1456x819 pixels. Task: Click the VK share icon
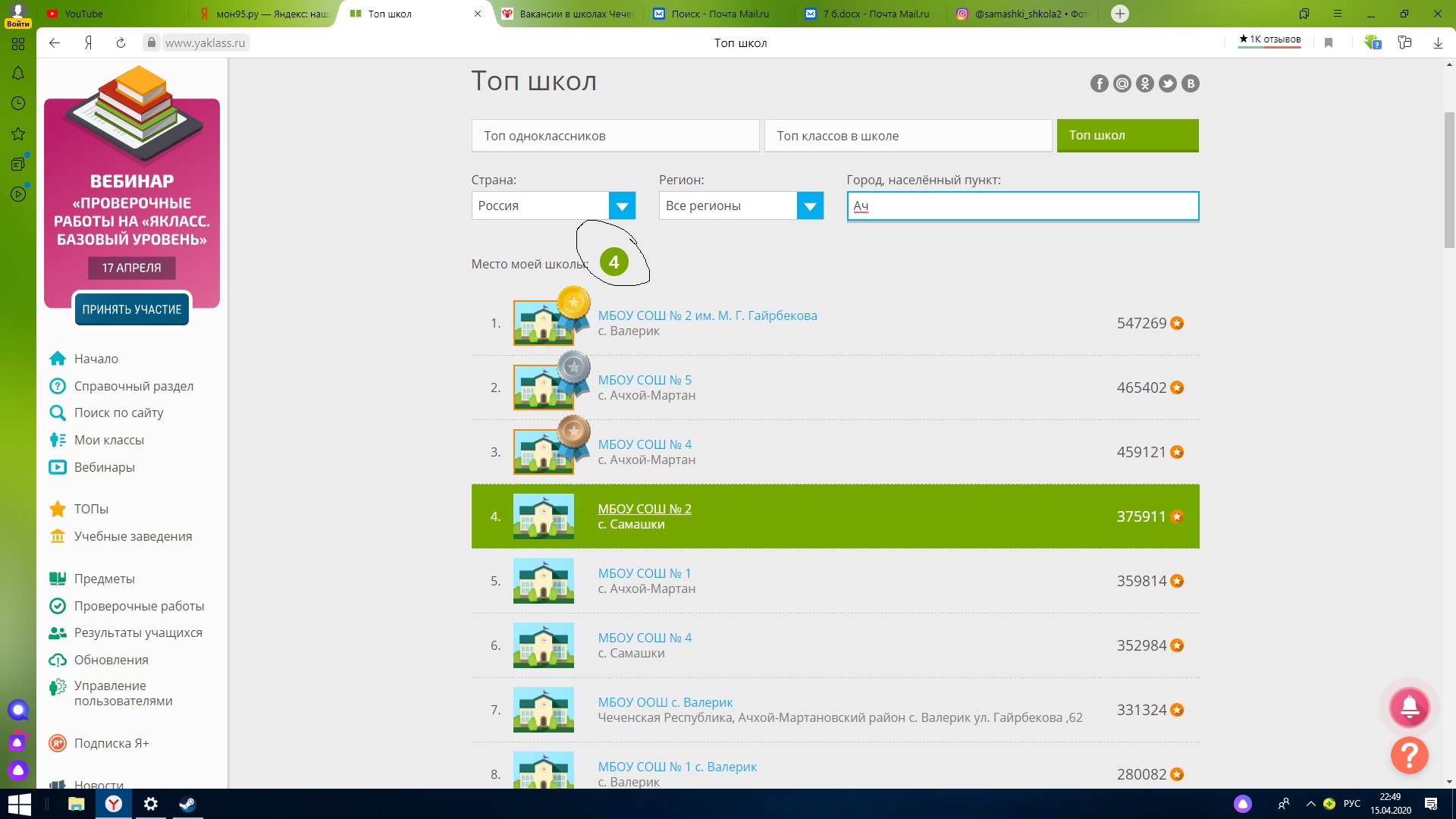click(1190, 84)
